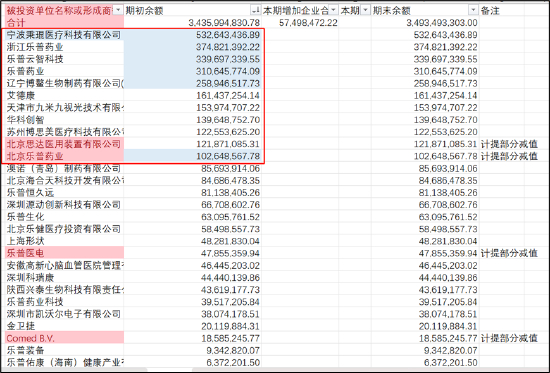This screenshot has width=550, height=373.
Task: Click 计提部分减值 note in 北京思达医用装置 row
Action: pos(509,144)
